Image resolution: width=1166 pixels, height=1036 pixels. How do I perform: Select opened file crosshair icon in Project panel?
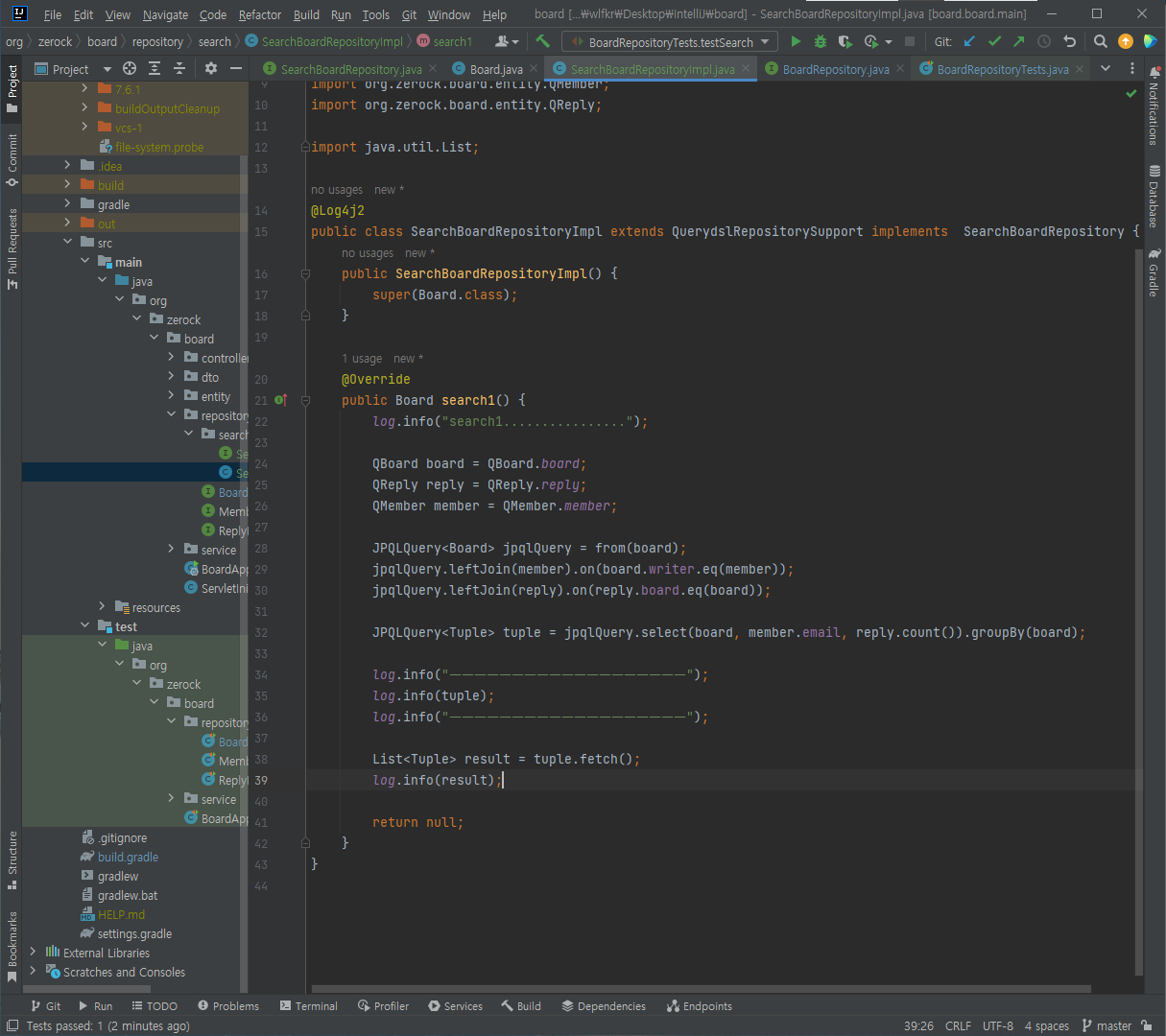pyautogui.click(x=130, y=68)
